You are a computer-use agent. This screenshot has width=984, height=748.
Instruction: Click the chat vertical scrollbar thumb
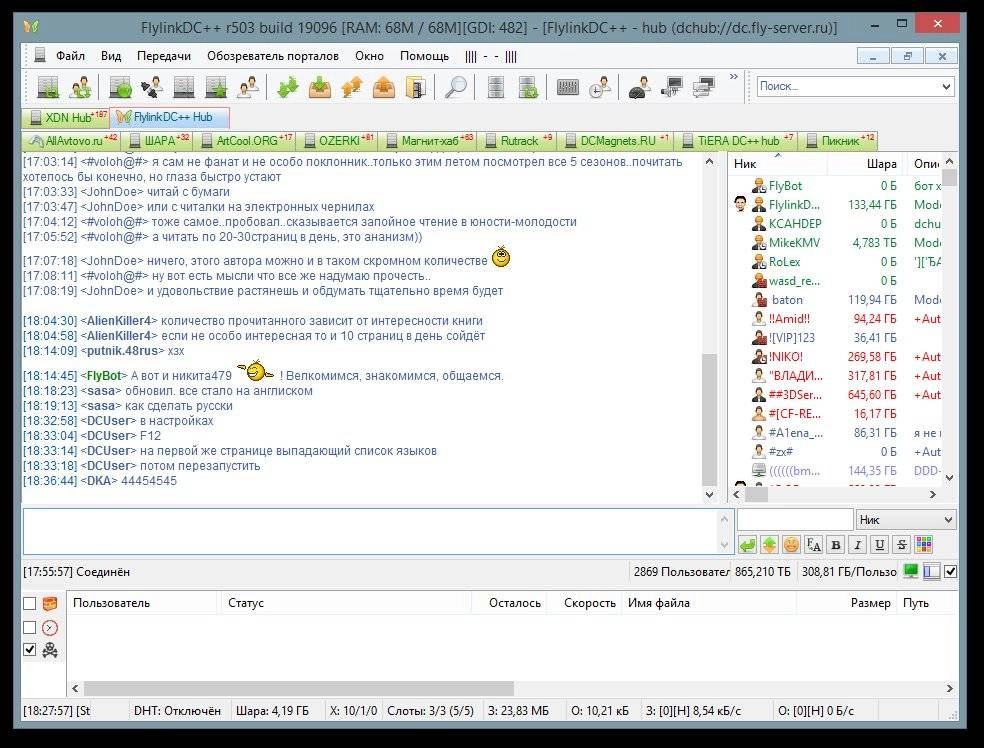coord(709,419)
